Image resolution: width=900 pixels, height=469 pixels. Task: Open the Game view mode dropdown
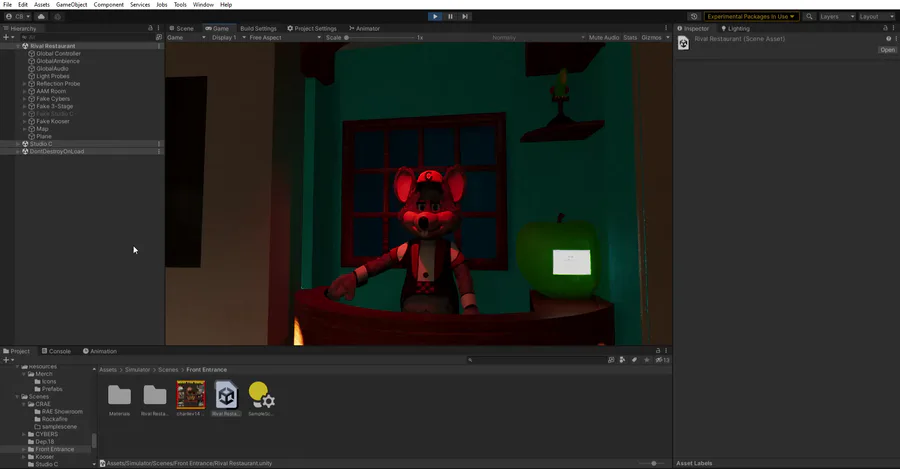(x=186, y=37)
